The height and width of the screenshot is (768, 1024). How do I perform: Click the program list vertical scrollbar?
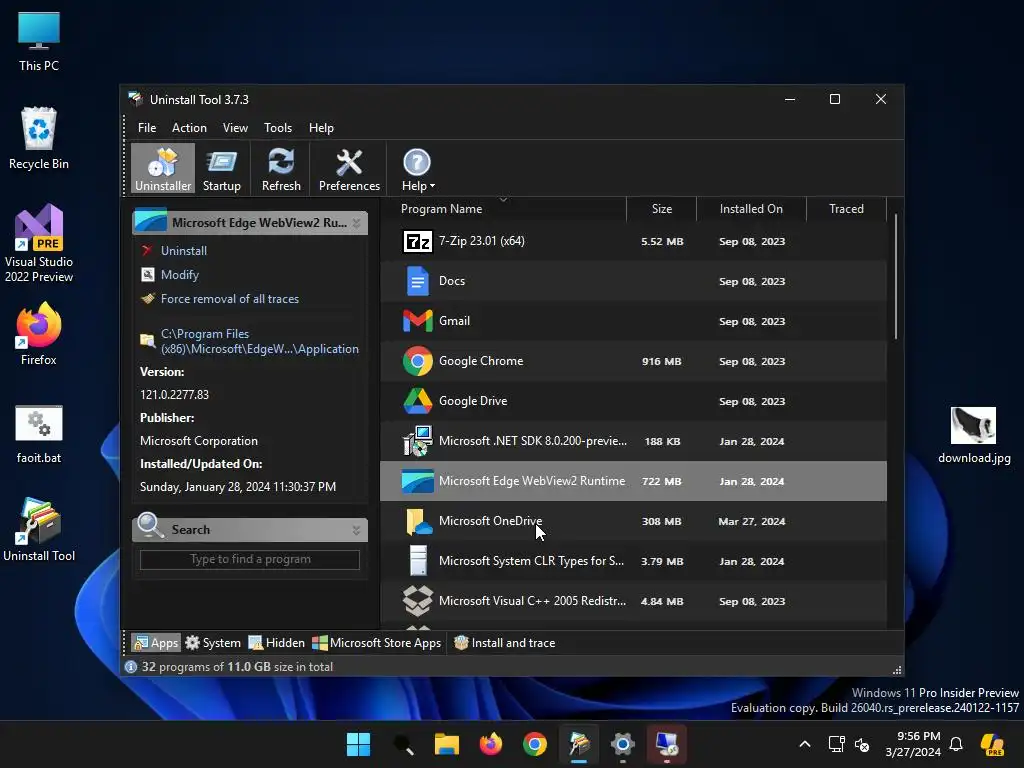click(895, 277)
